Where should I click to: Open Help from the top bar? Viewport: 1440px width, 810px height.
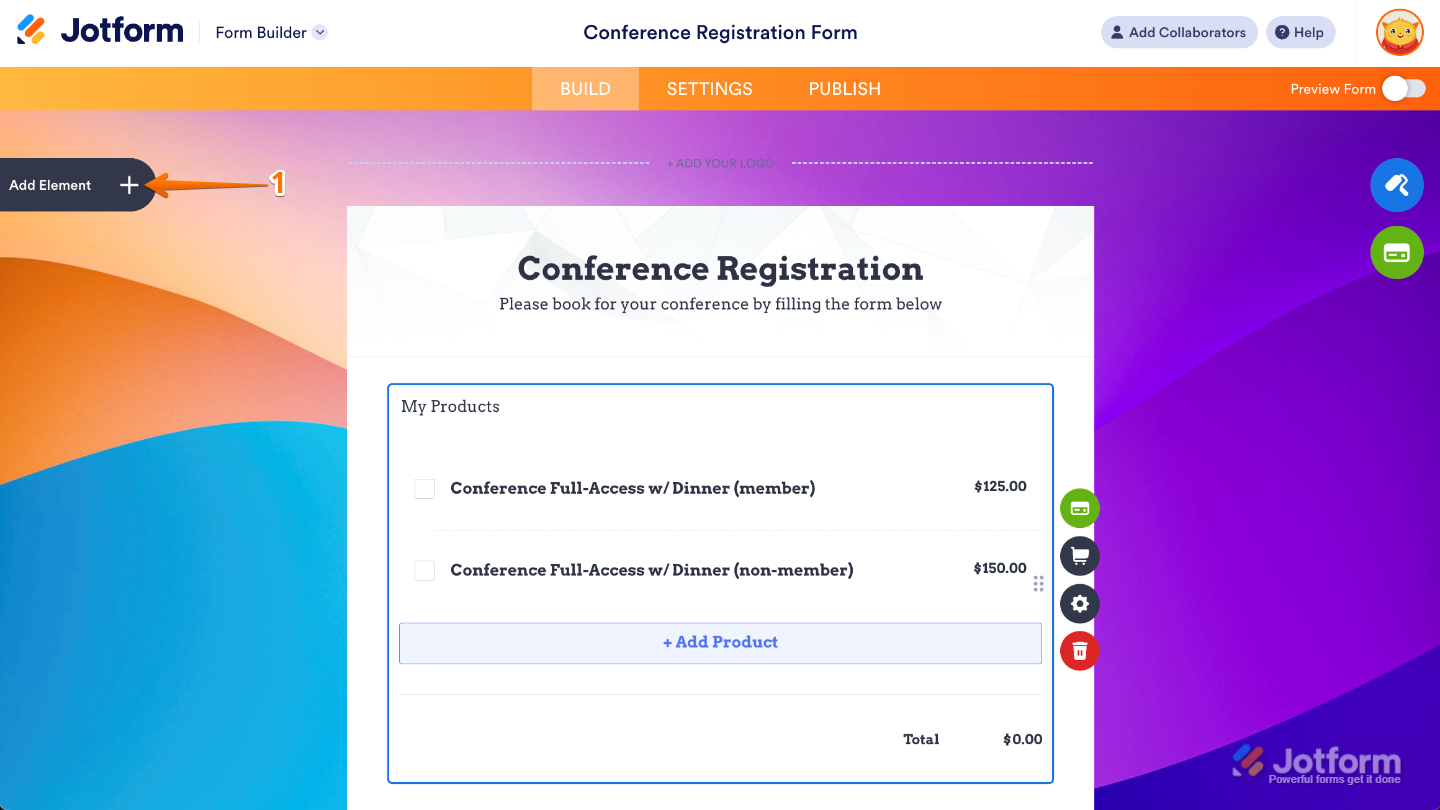[x=1300, y=32]
